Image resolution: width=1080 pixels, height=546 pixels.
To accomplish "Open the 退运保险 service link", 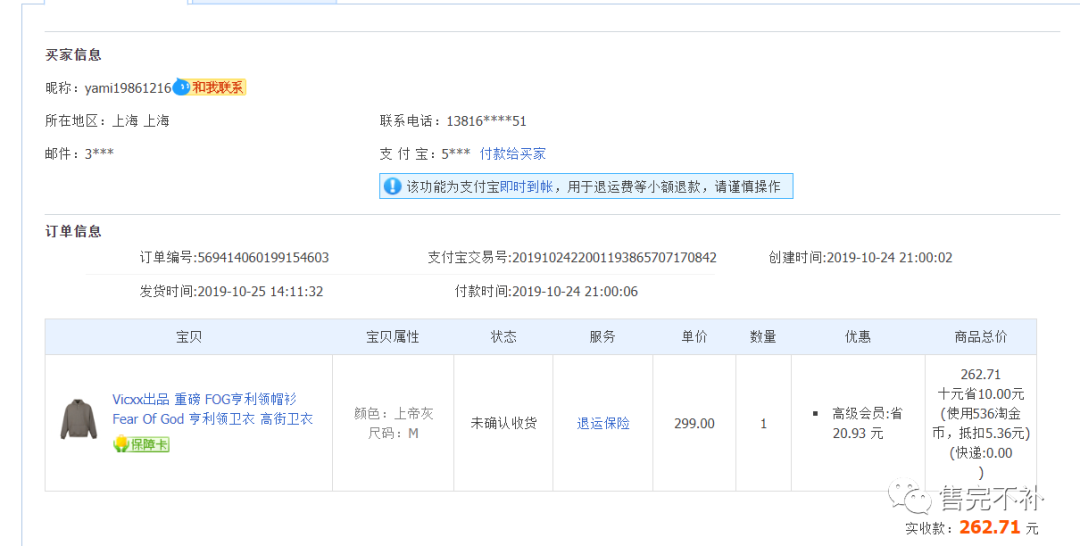I will 603,423.
